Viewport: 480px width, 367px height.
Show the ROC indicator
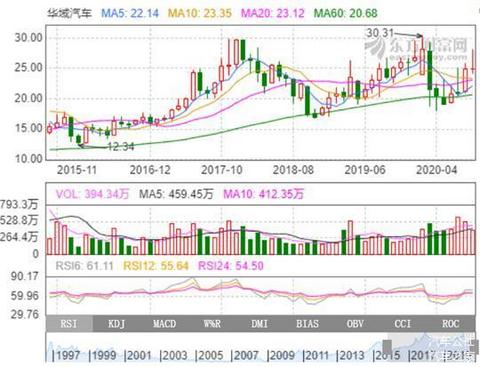451,323
